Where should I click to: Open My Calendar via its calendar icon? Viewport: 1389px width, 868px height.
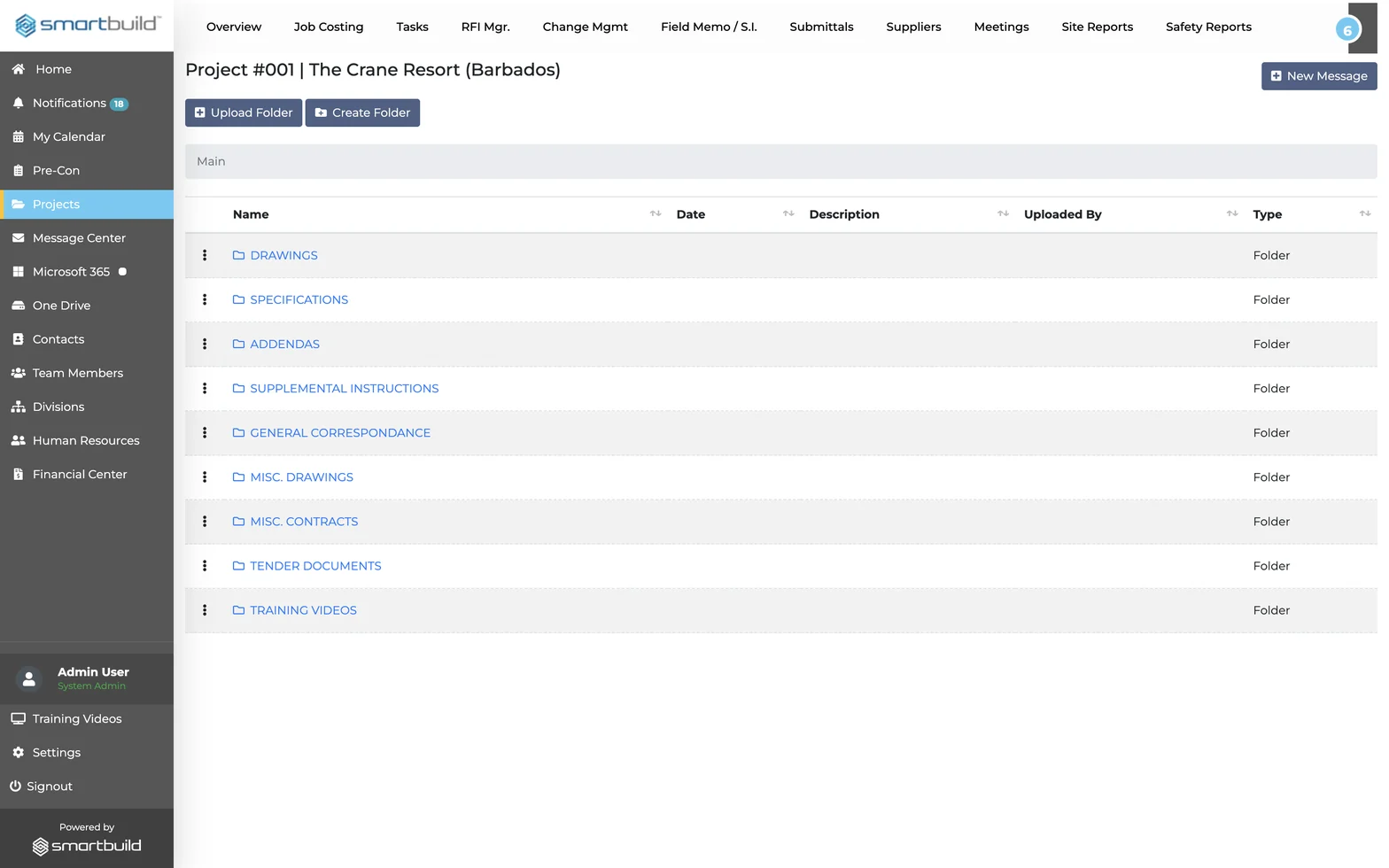18,136
